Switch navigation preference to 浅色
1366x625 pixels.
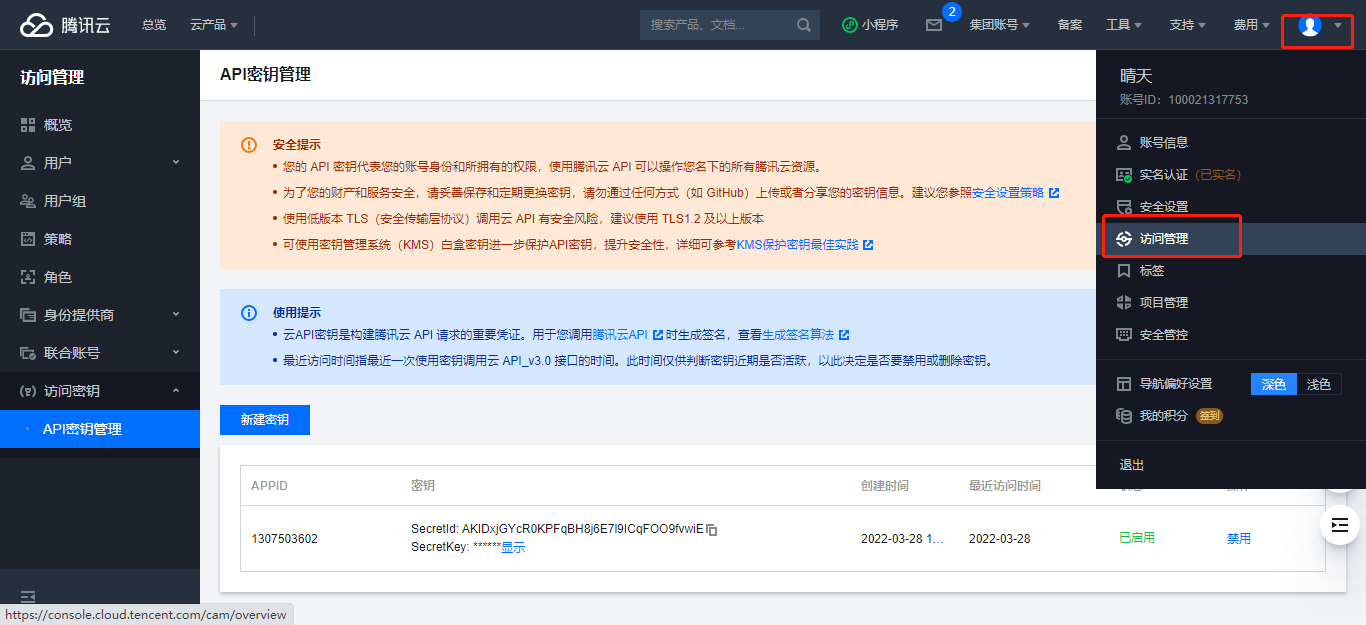pos(1318,384)
